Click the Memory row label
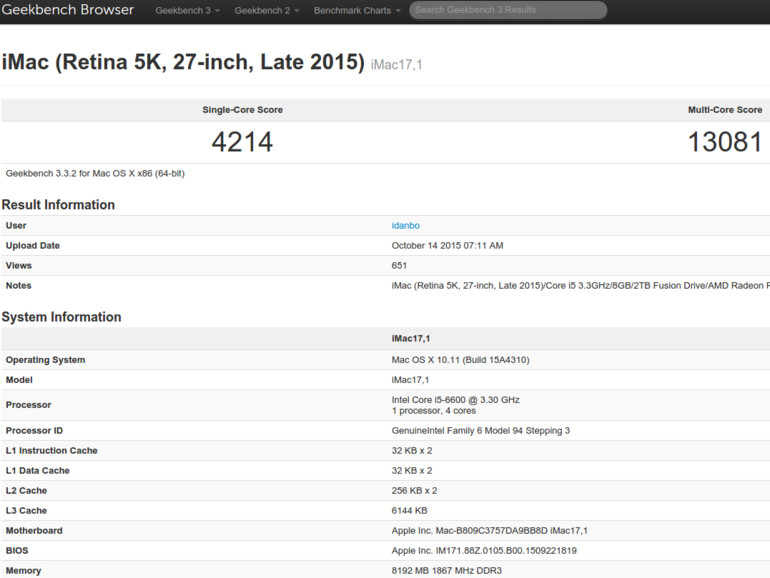770x578 pixels. tap(23, 571)
